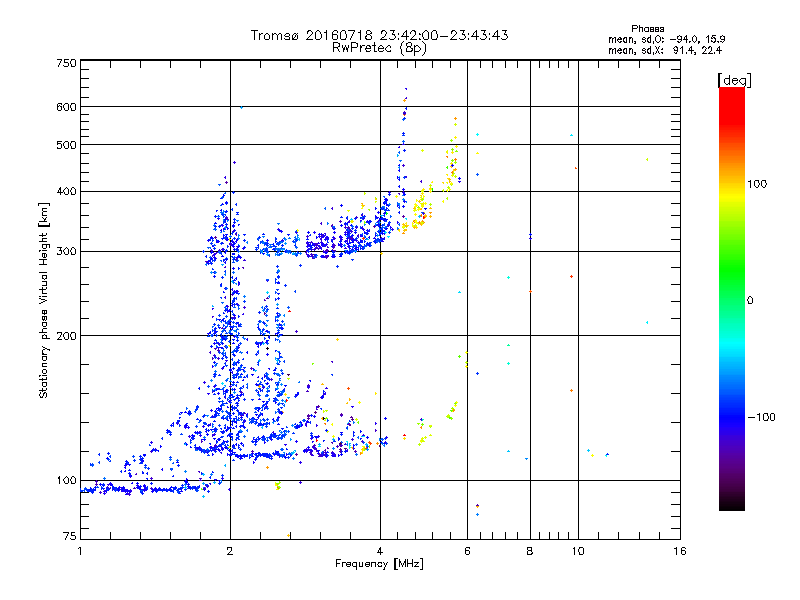Click the y-axis label "600"
The image size is (800, 600).
[x=66, y=107]
